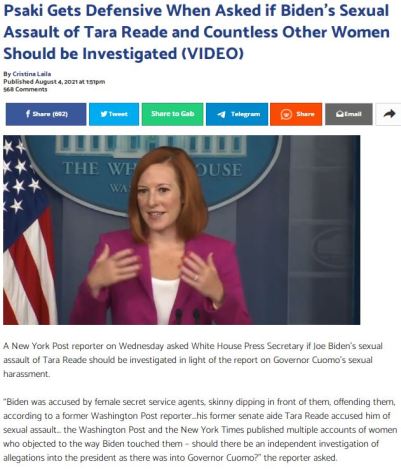Open author Cristina Laila's page
The height and width of the screenshot is (469, 401).
pyautogui.click(x=32, y=74)
